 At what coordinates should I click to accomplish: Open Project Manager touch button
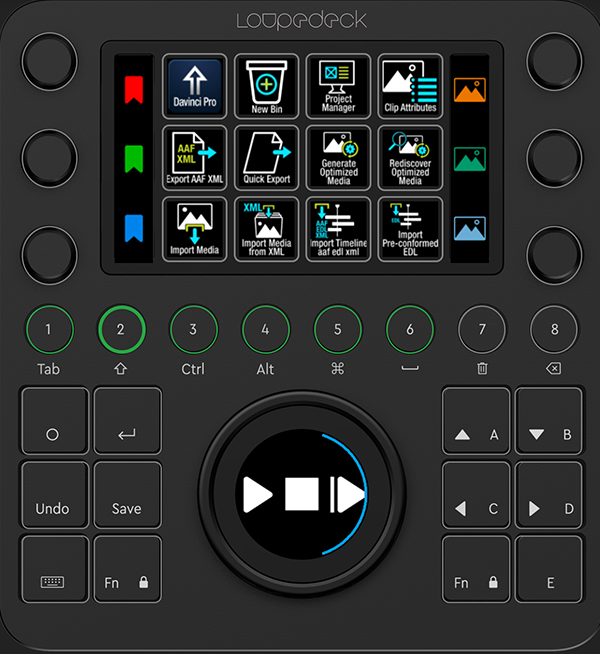(x=338, y=86)
